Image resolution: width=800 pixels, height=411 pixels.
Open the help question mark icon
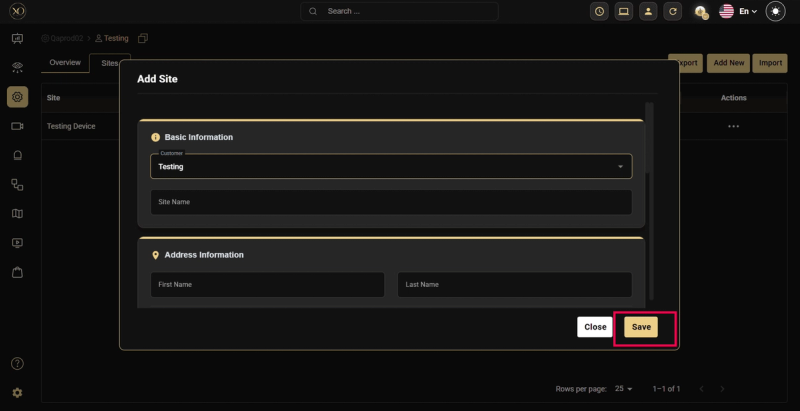(17, 364)
